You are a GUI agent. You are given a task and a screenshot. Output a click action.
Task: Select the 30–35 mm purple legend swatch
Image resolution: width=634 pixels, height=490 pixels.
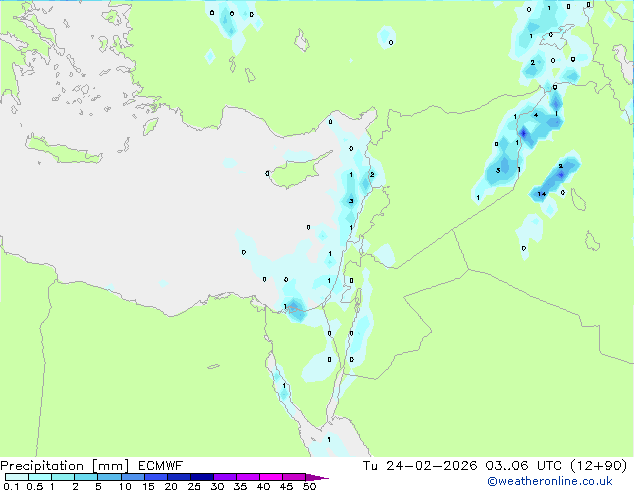[x=225, y=477]
